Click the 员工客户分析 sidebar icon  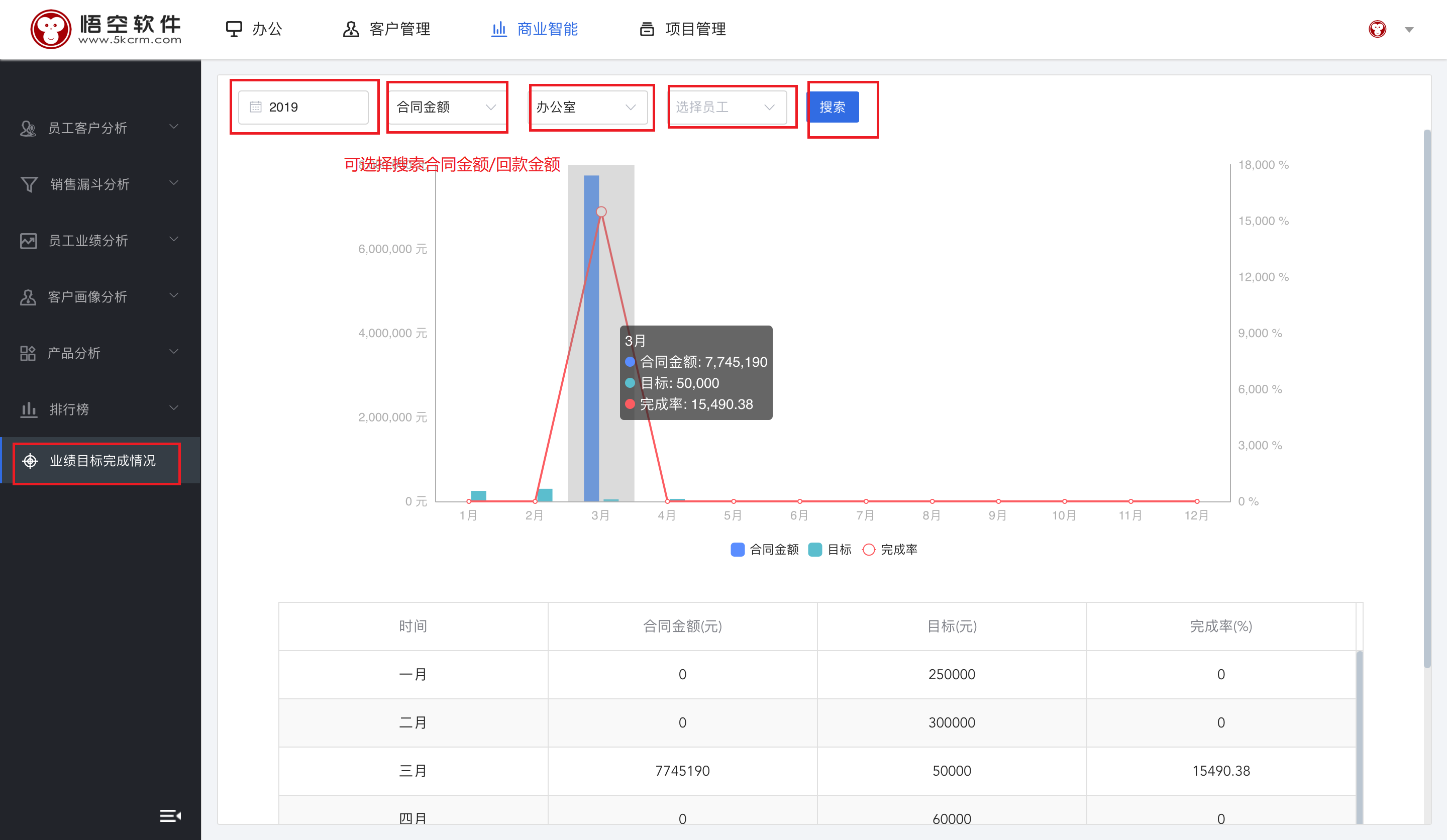(x=28, y=128)
